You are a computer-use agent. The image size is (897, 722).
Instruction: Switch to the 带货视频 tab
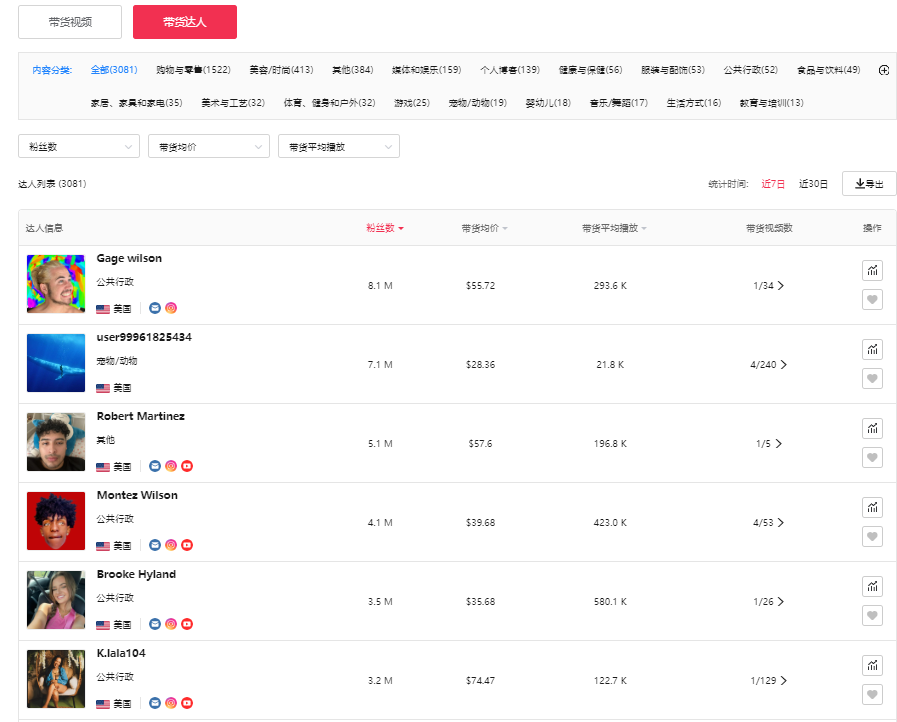click(69, 21)
